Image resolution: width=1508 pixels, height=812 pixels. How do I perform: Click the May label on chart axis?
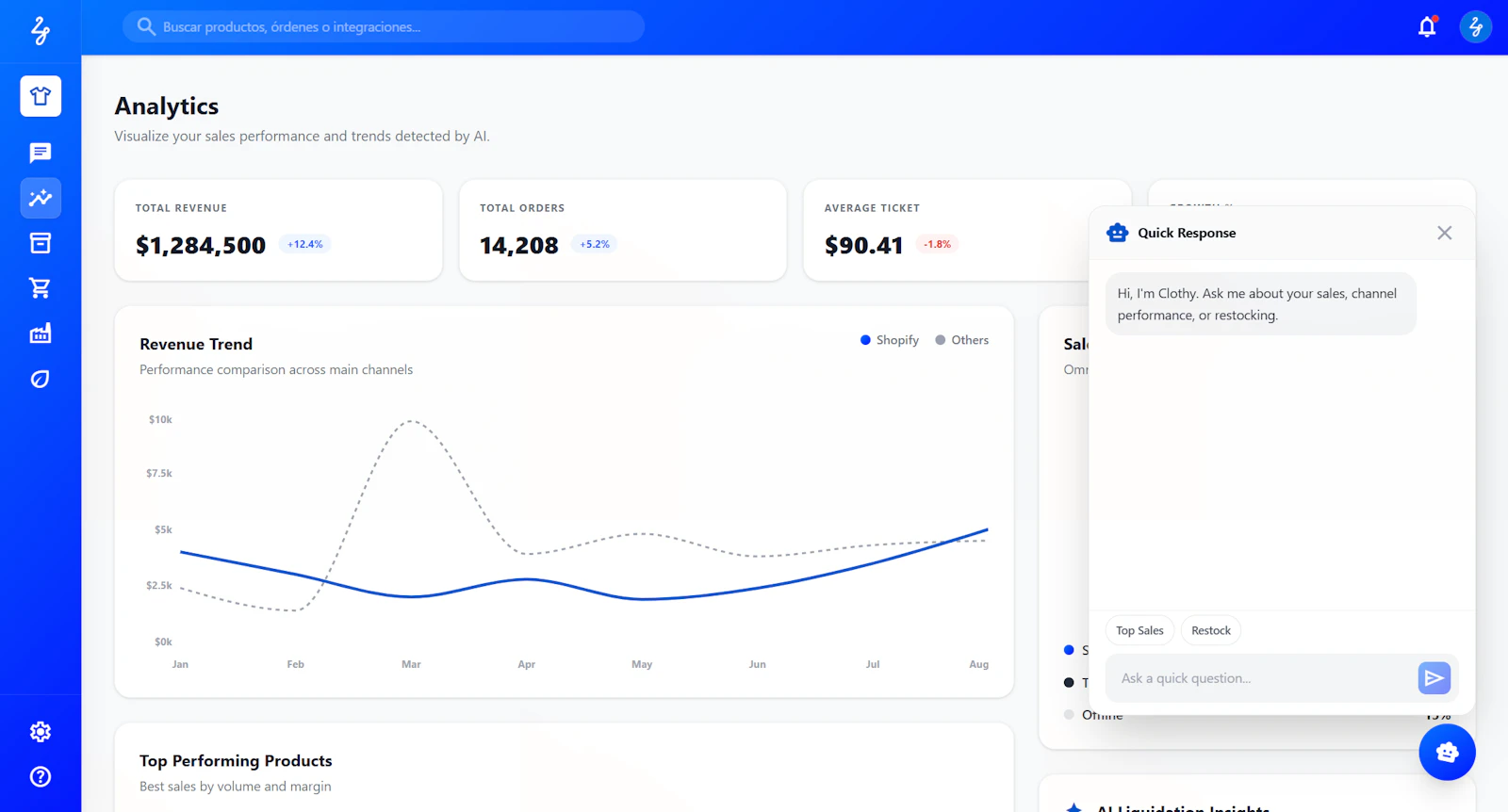[x=642, y=664]
